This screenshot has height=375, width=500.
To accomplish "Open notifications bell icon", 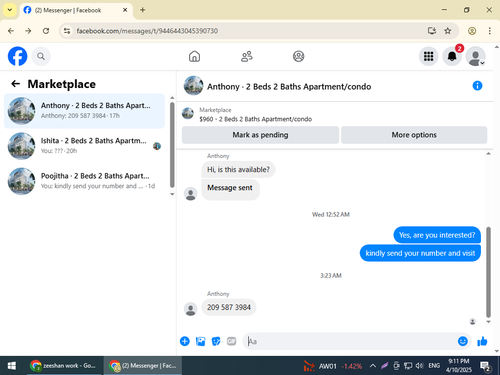I will [x=452, y=56].
